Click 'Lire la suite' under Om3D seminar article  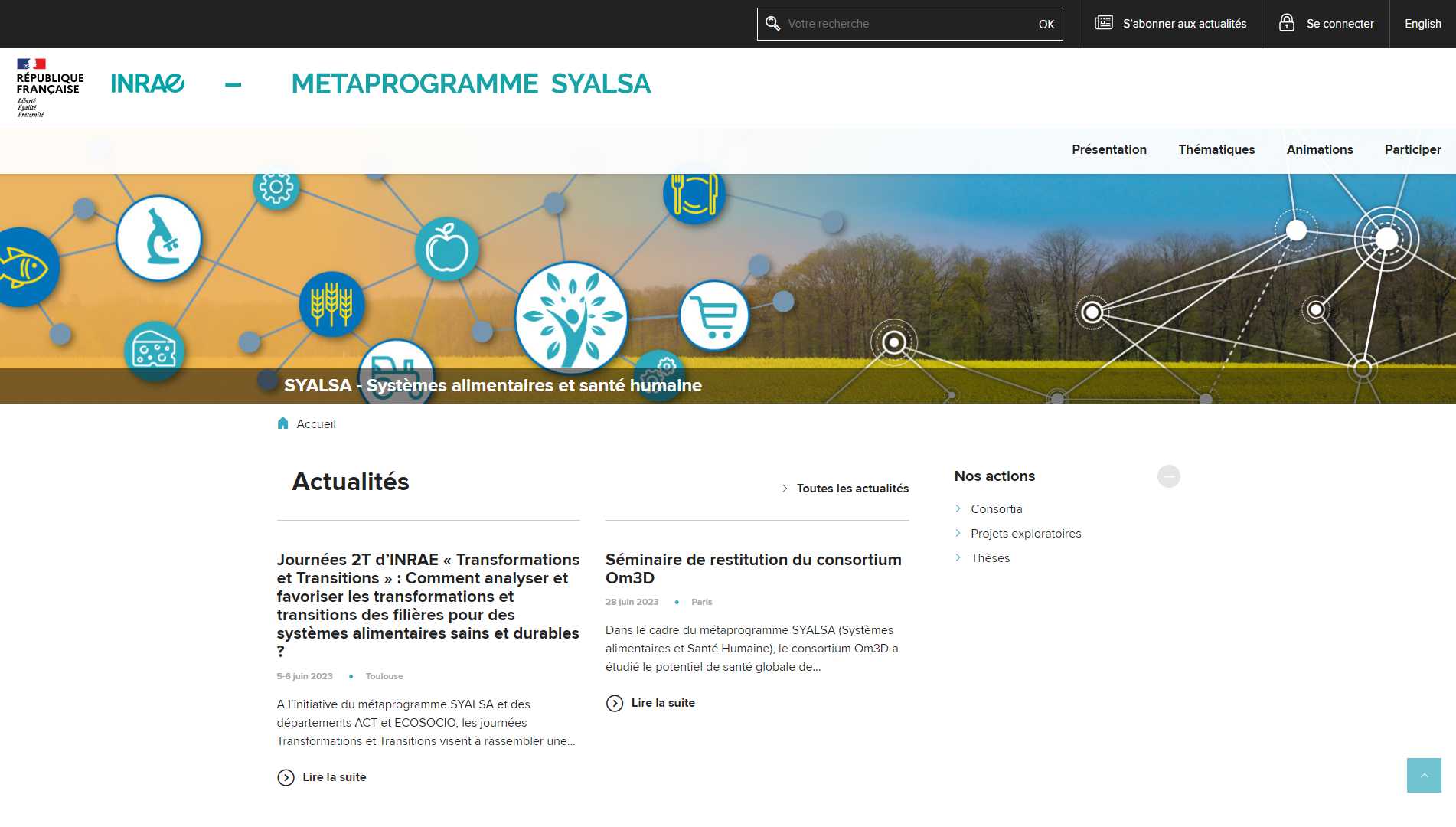663,703
